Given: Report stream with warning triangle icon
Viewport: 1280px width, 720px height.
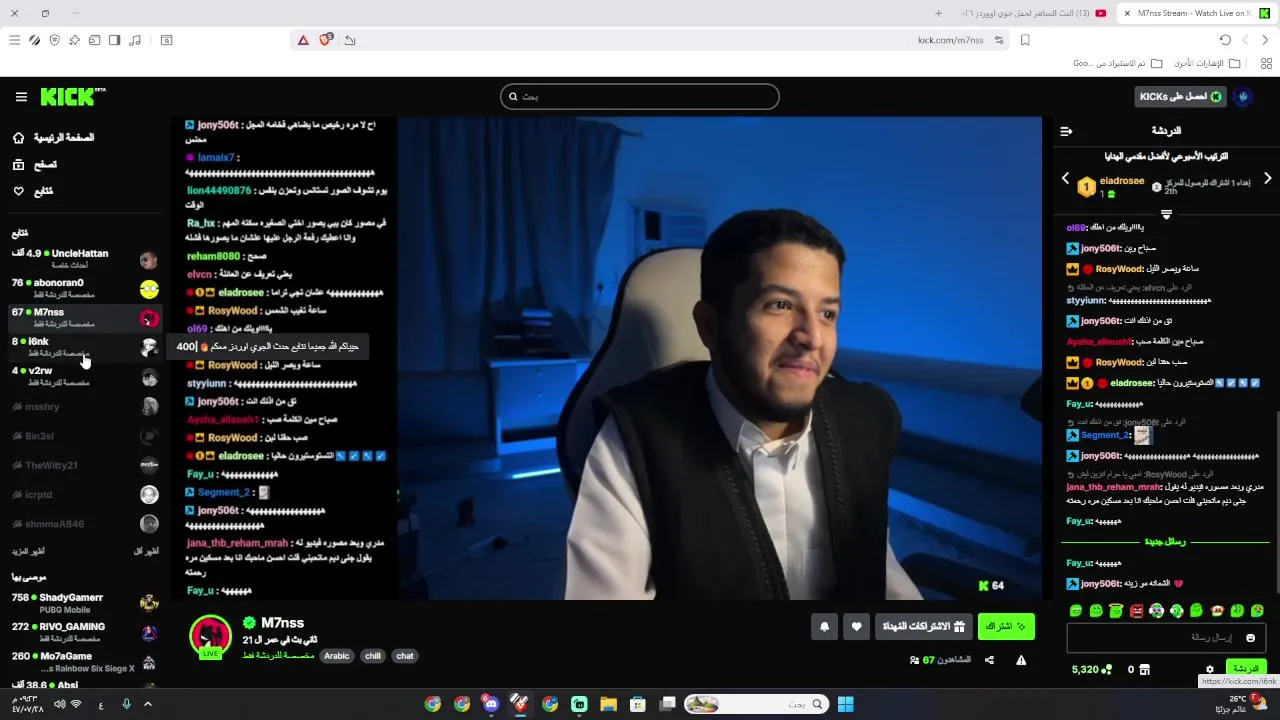Looking at the screenshot, I should pyautogui.click(x=1021, y=660).
